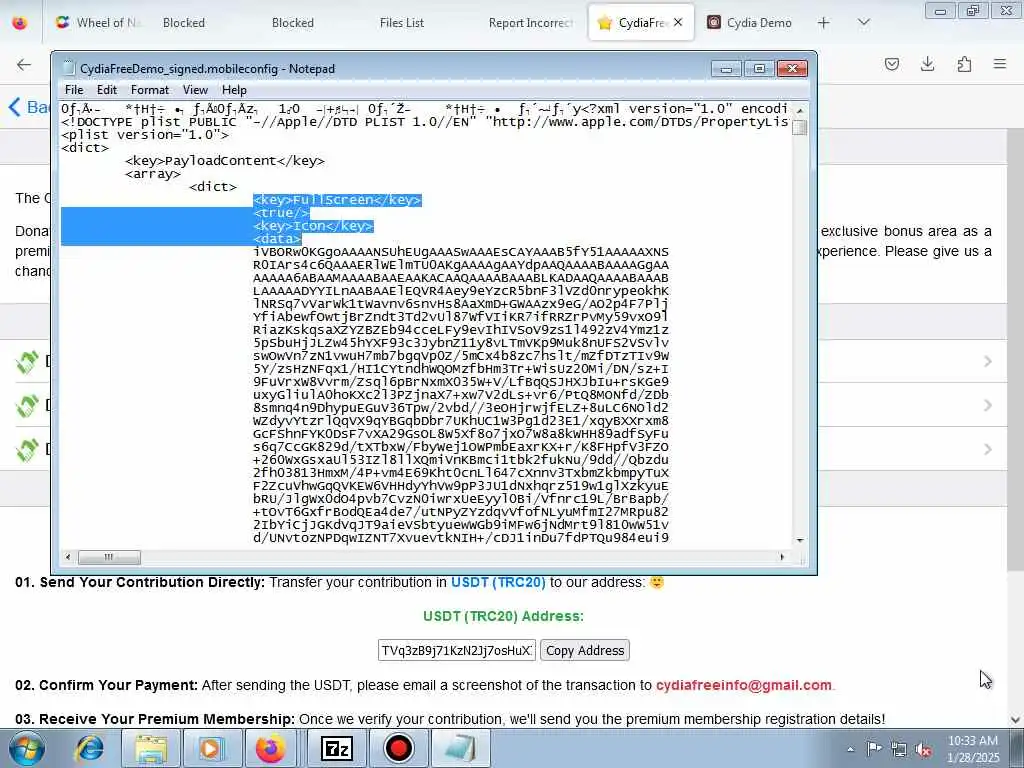Viewport: 1024px width, 768px height.
Task: Click the USDT address input field
Action: click(x=456, y=650)
